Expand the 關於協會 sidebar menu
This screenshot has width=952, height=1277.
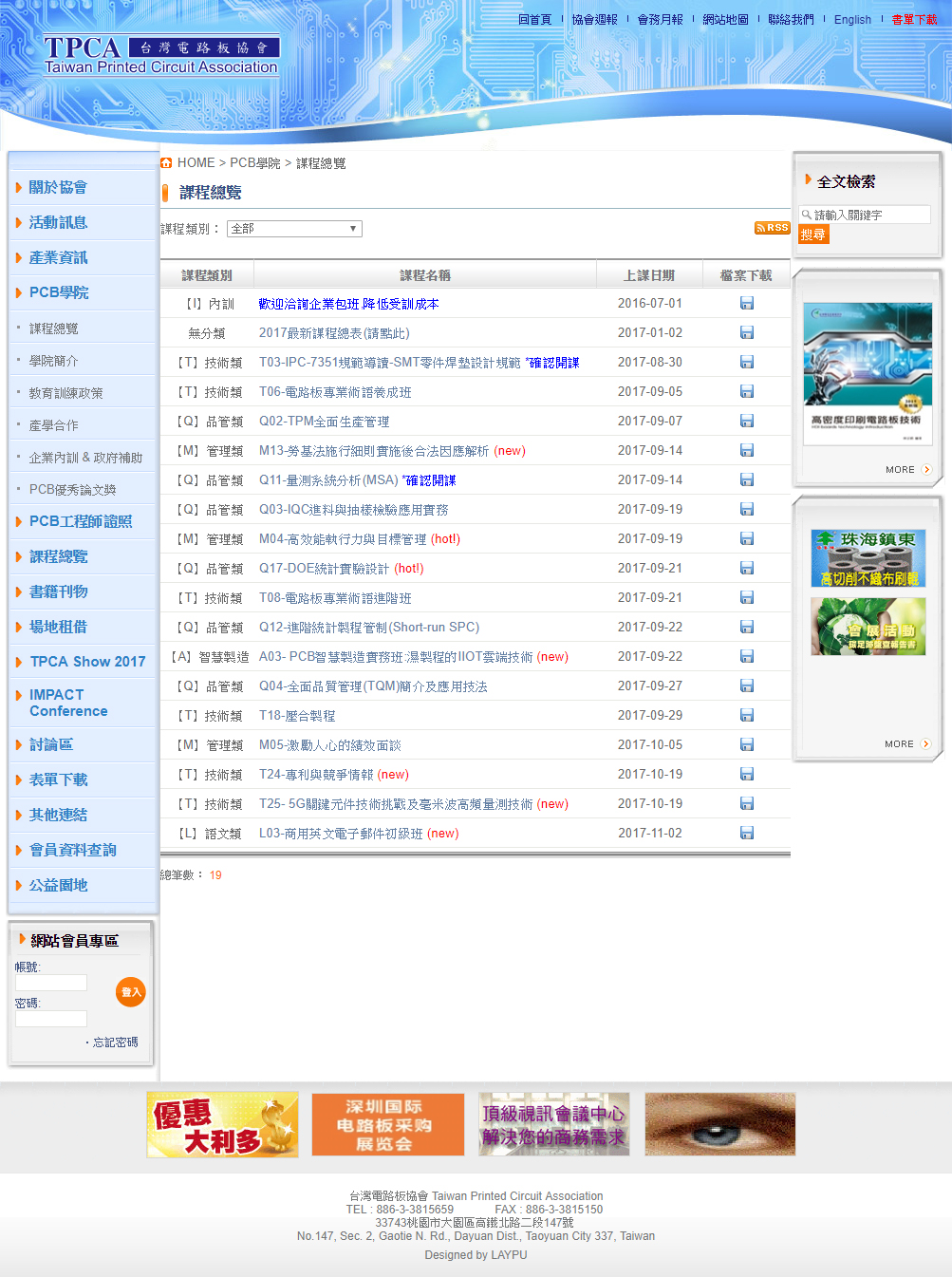[x=58, y=187]
